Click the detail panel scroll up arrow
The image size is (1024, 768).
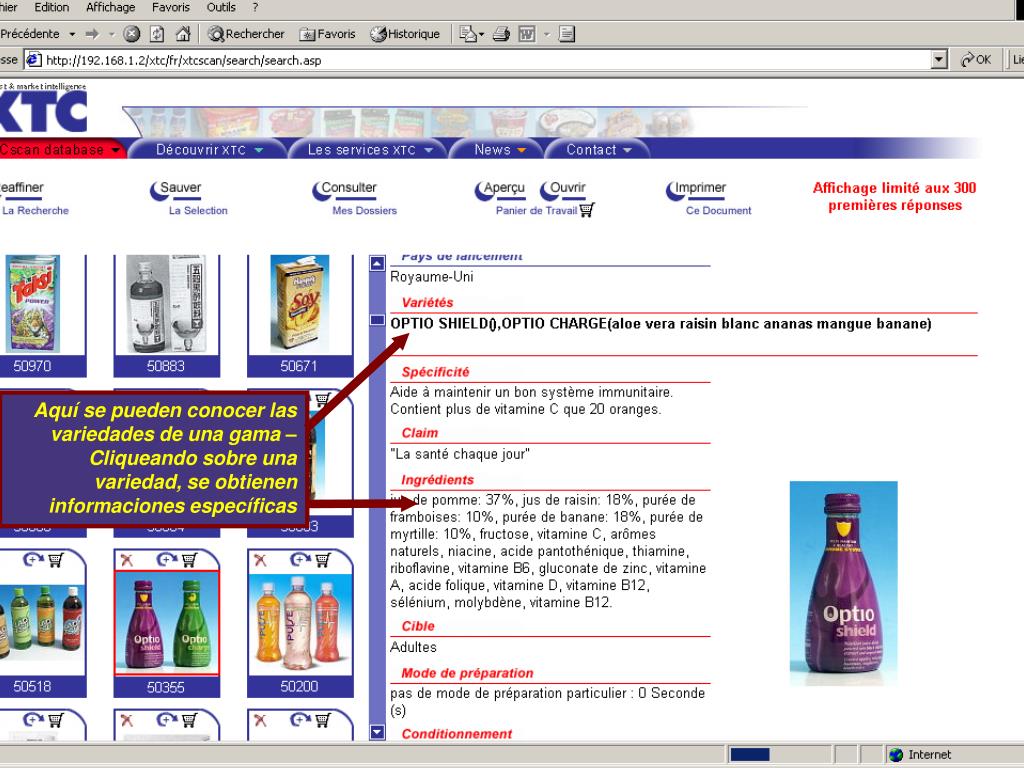377,263
